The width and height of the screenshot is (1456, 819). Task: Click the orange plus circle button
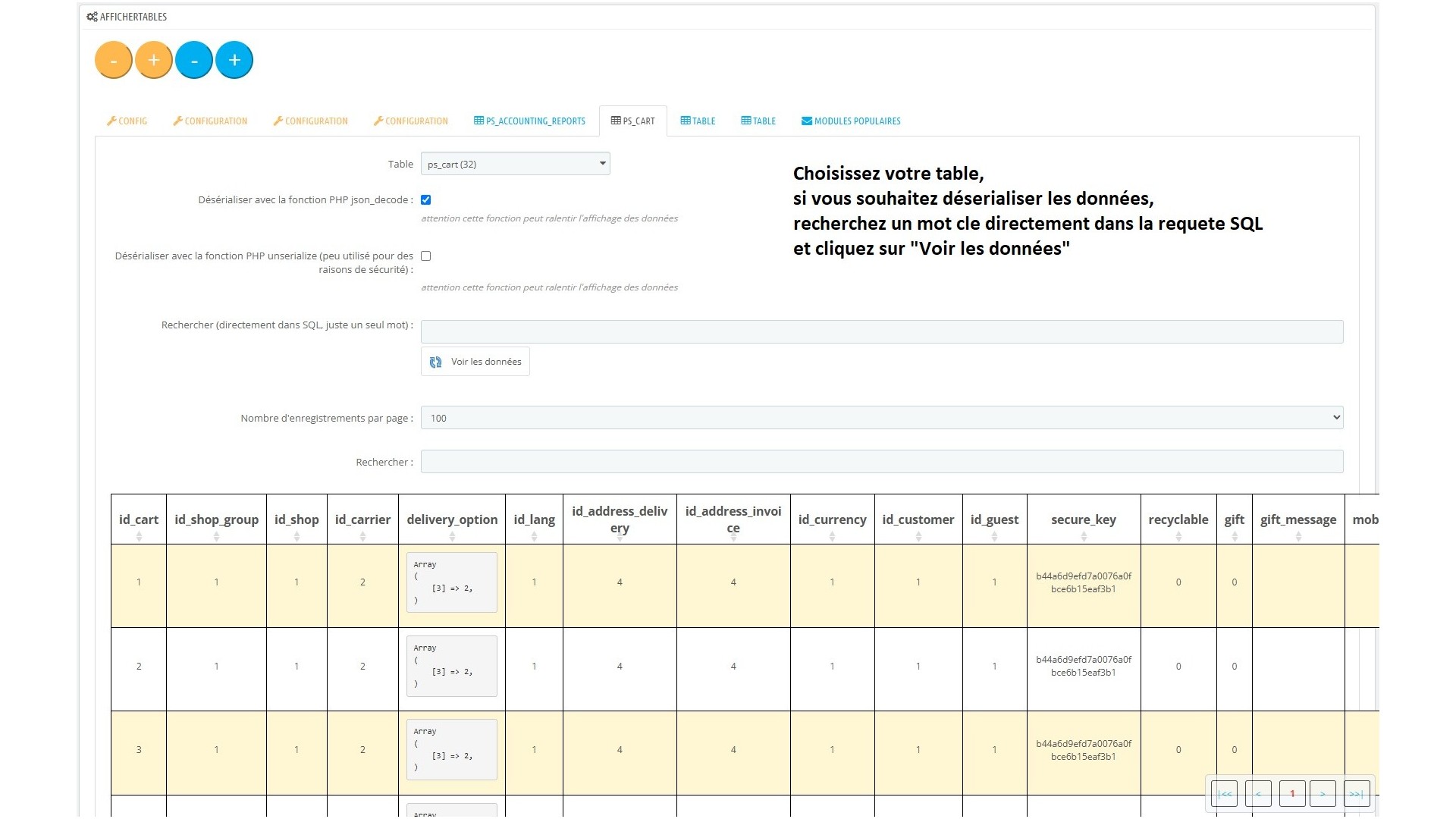[x=154, y=60]
